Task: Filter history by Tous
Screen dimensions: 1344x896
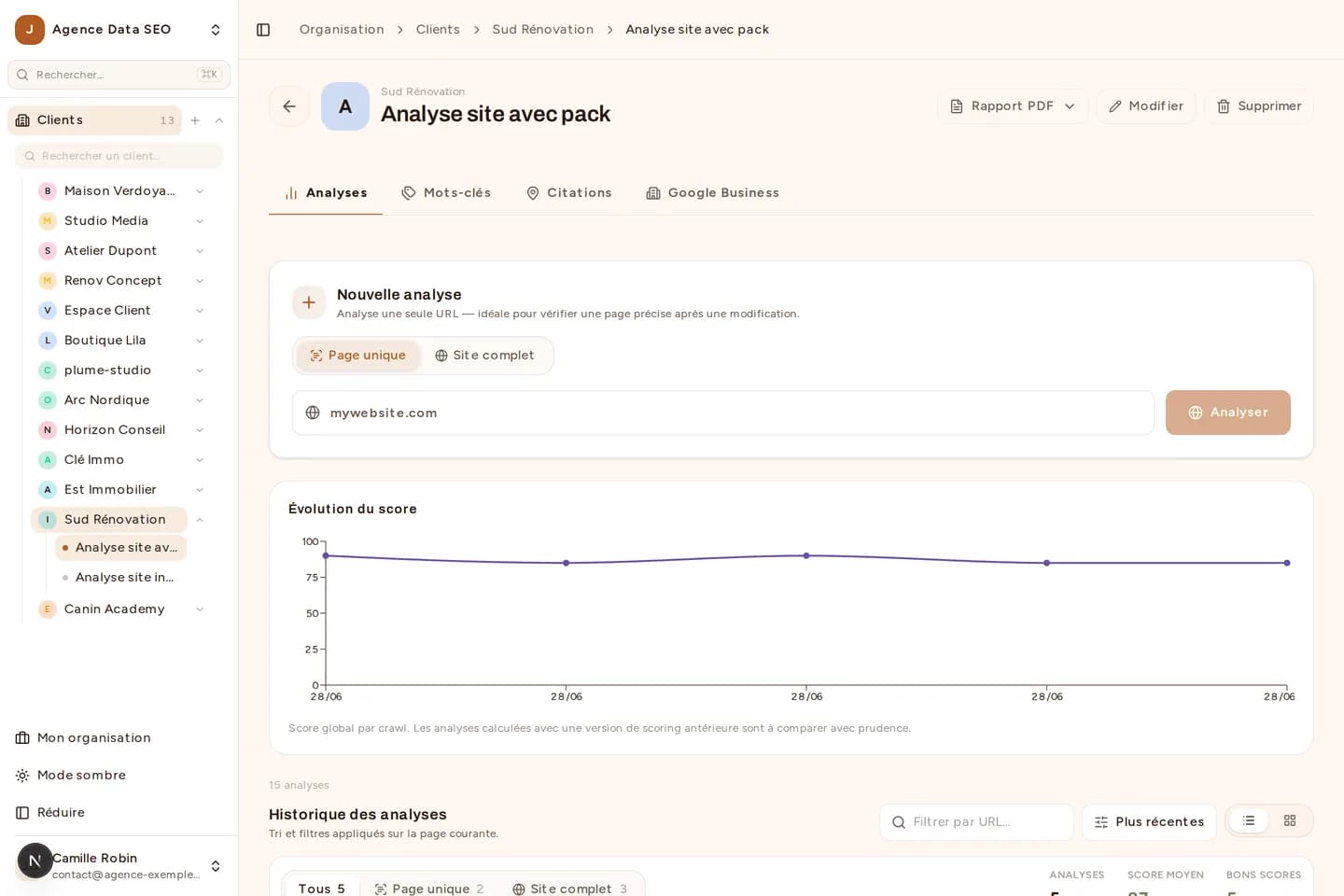Action: coord(321,889)
